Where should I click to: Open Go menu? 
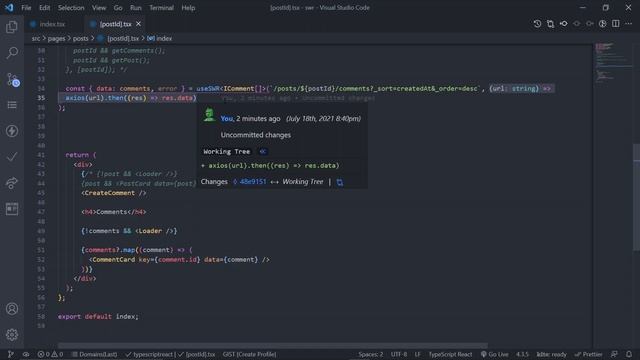[x=118, y=8]
